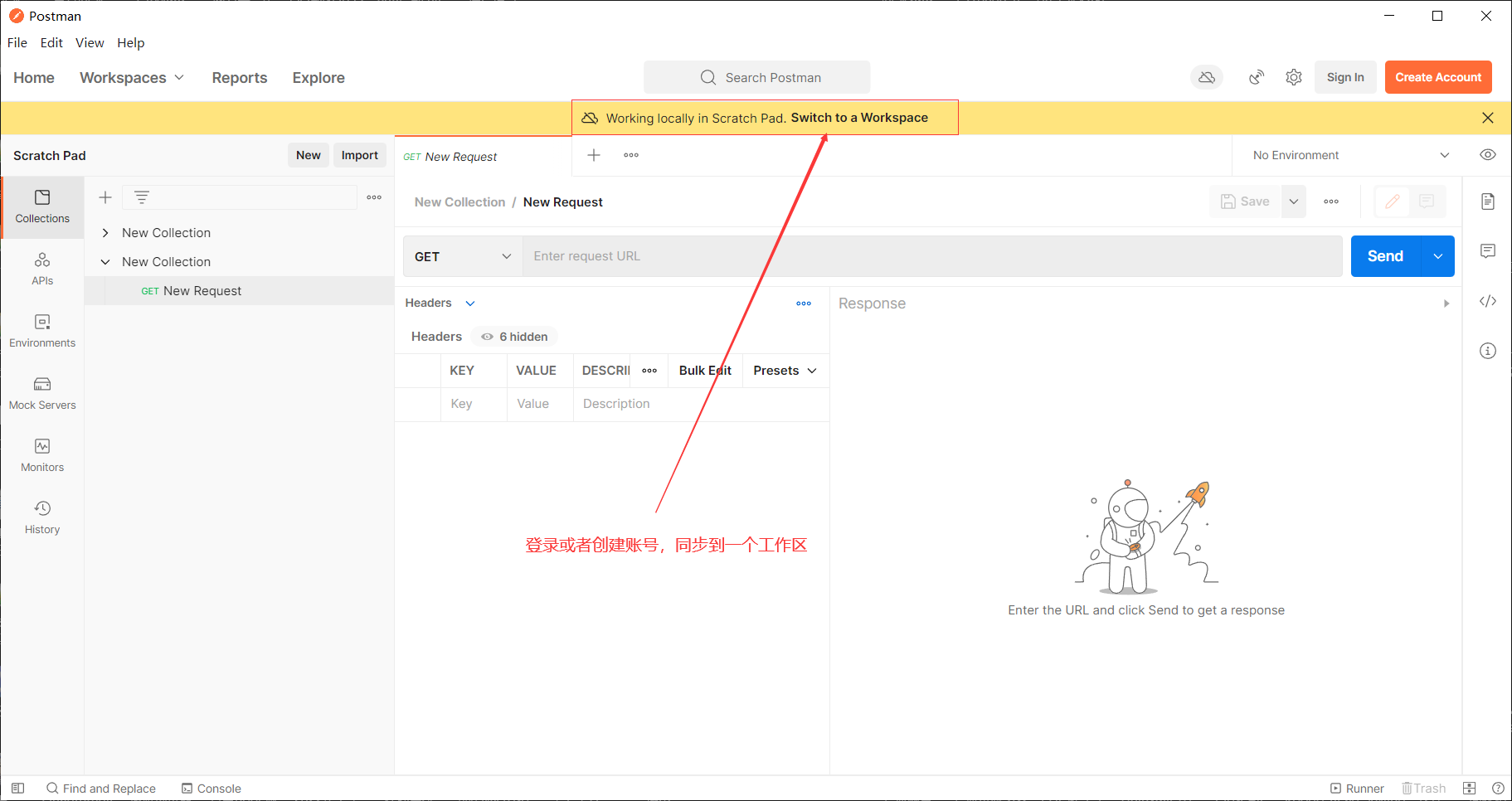This screenshot has width=1512, height=801.
Task: Click the Sign In button
Action: [1345, 77]
